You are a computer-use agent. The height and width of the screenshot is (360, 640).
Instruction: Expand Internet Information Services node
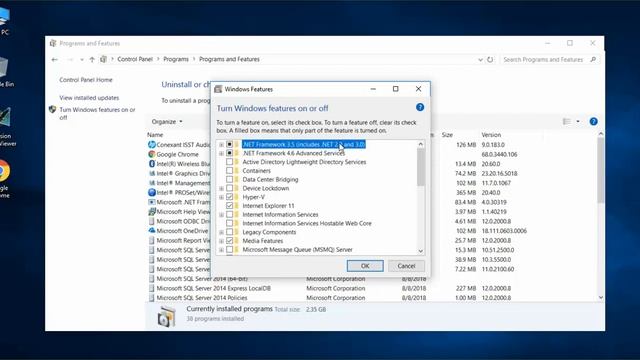(221, 215)
